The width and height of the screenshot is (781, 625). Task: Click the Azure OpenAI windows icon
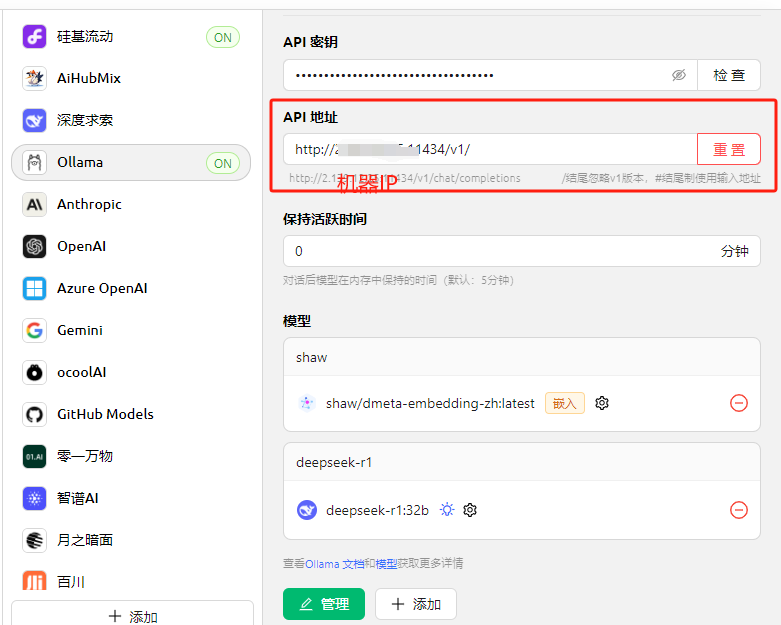point(34,288)
